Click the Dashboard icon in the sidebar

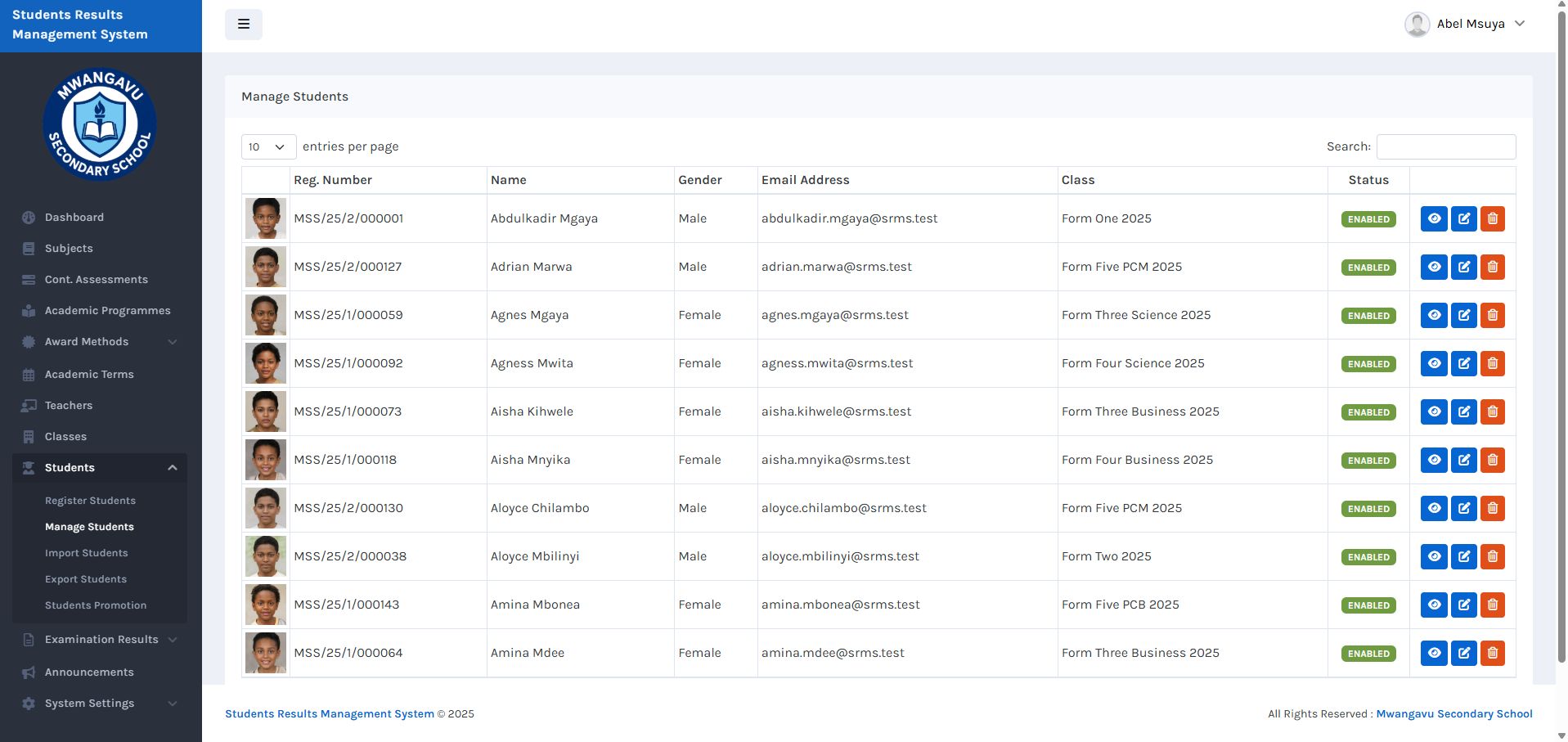click(29, 218)
